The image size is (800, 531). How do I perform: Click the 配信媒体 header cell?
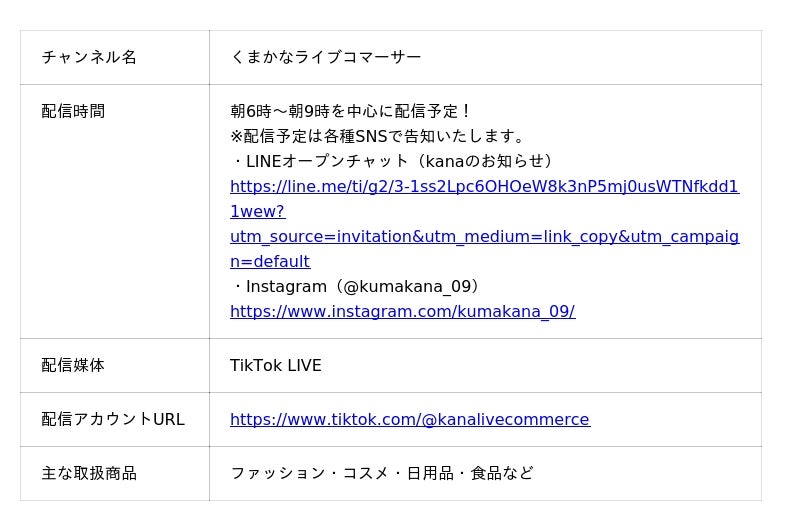pos(115,365)
